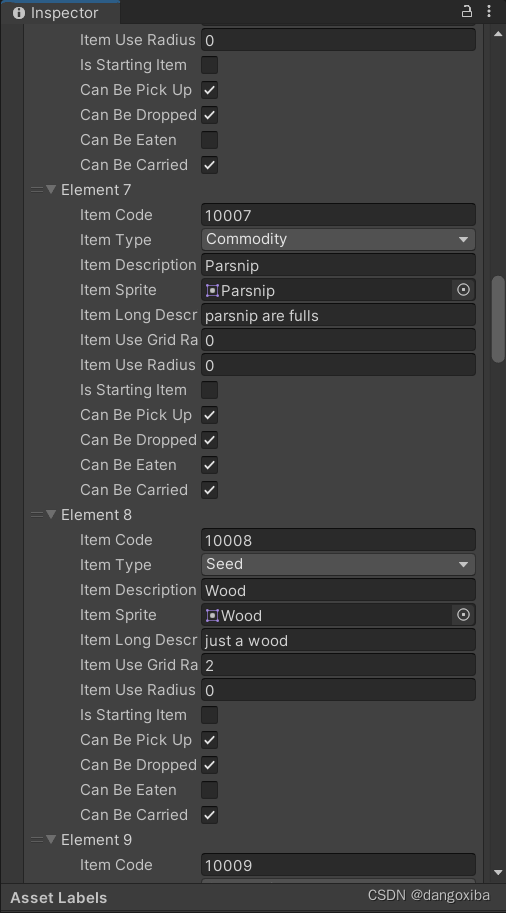Toggle Is Starting Item for Element 8

pyautogui.click(x=210, y=714)
